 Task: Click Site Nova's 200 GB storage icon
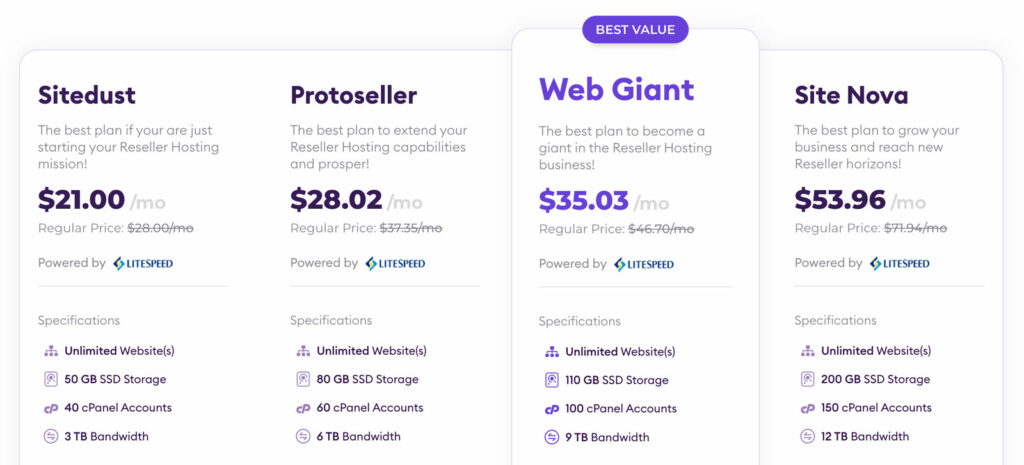808,379
